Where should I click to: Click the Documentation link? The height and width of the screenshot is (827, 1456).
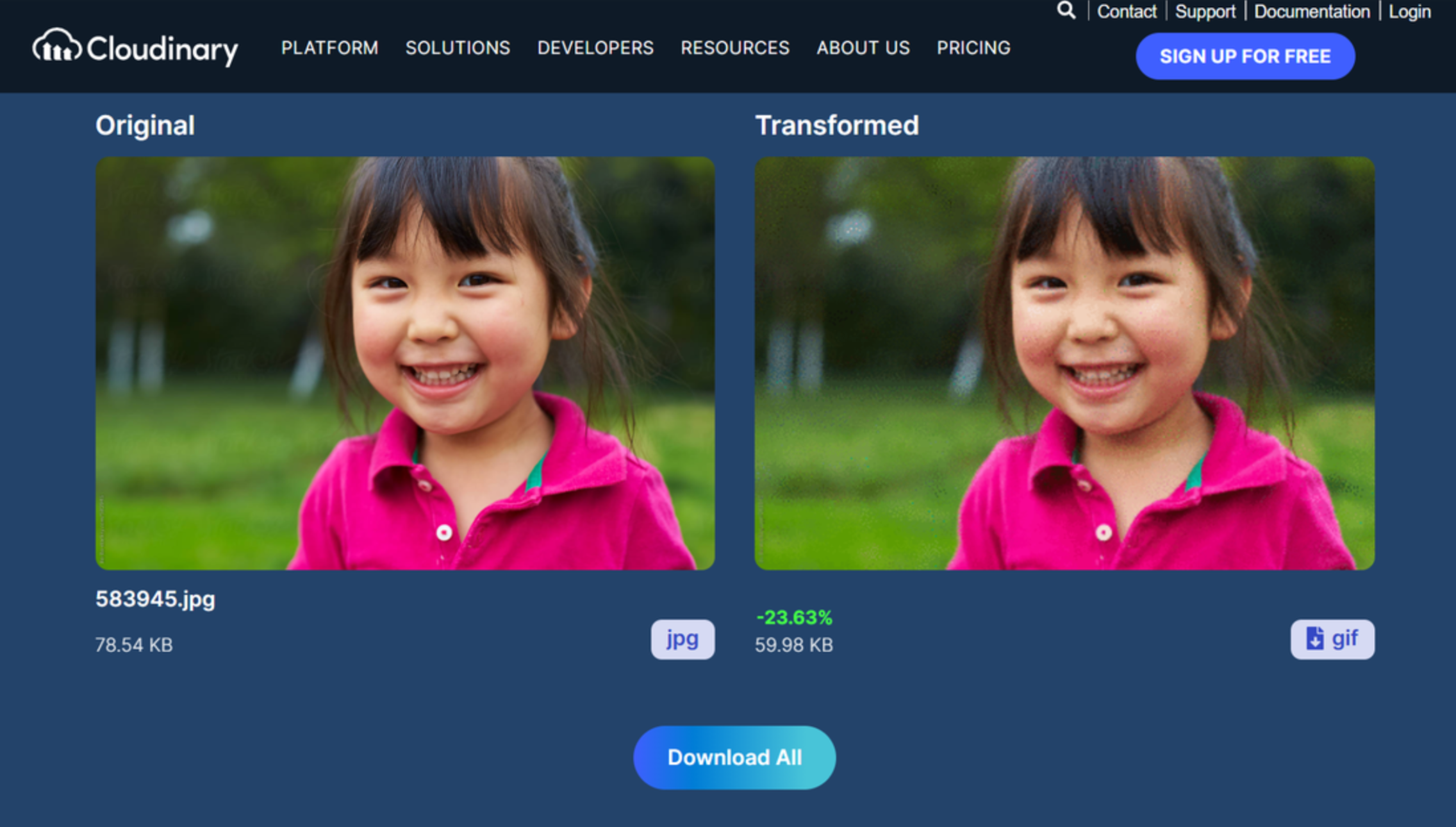[1312, 11]
